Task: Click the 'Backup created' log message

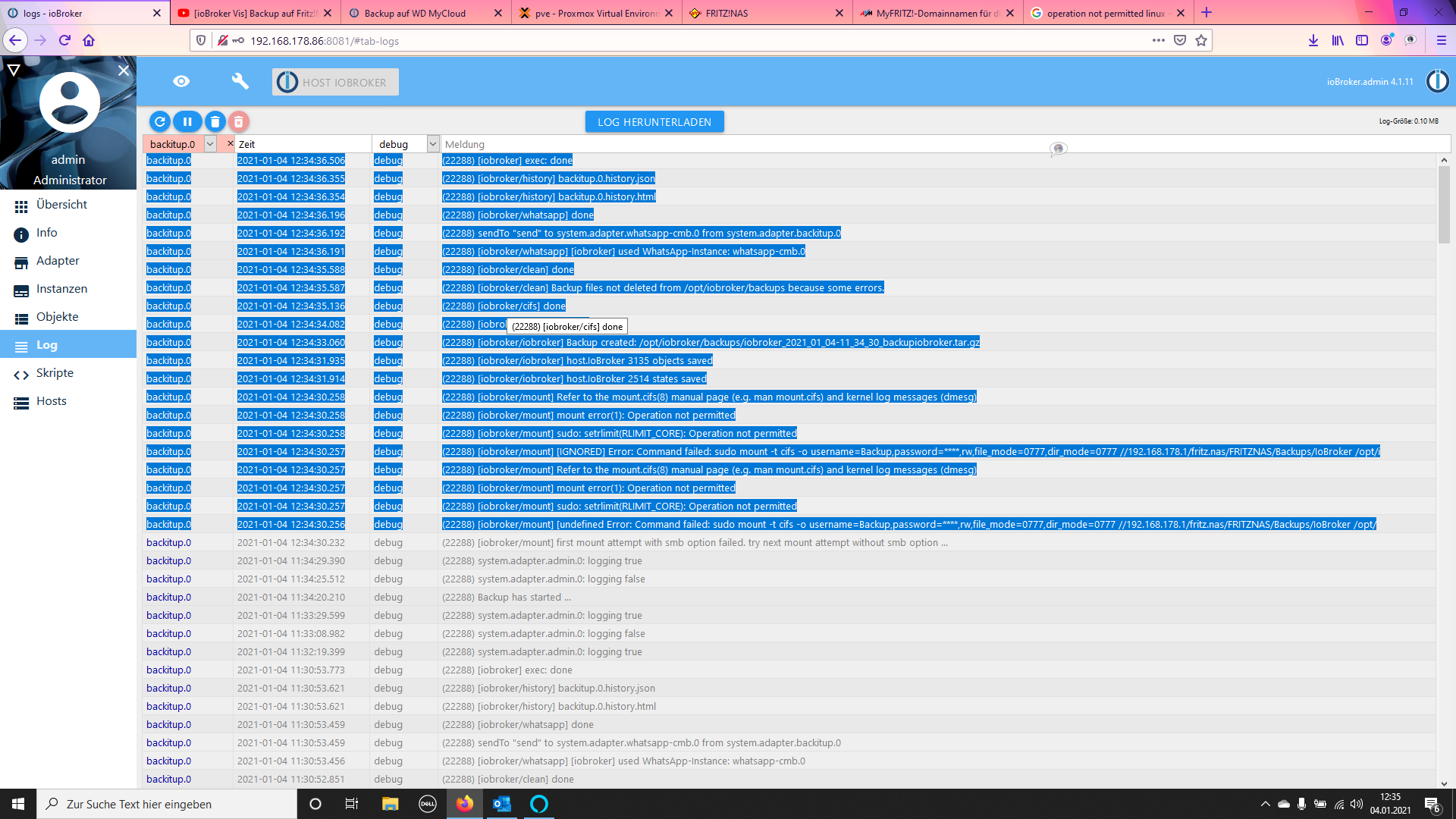Action: coord(711,343)
